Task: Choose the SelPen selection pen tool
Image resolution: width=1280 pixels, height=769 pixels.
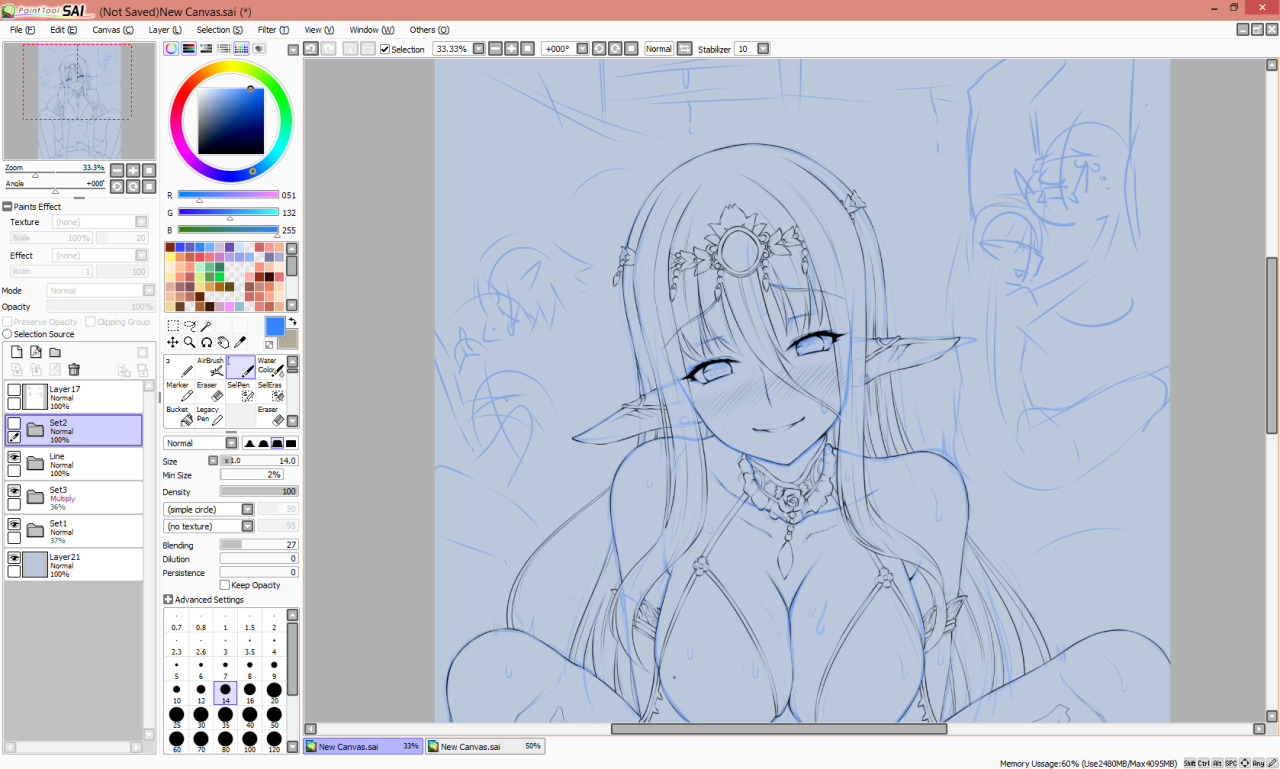Action: (x=240, y=391)
